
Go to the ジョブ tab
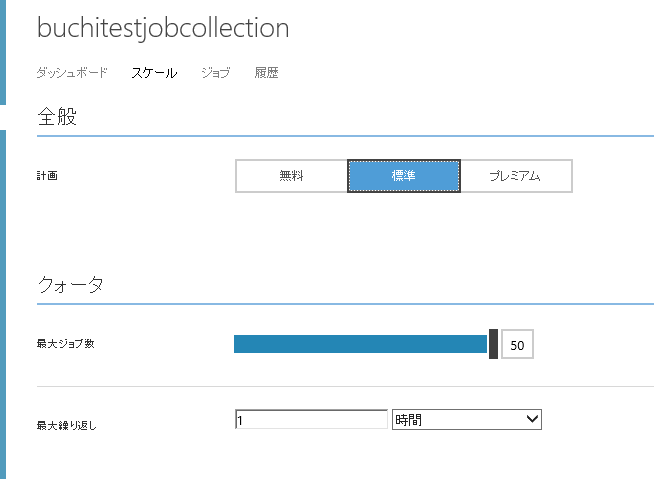click(215, 73)
